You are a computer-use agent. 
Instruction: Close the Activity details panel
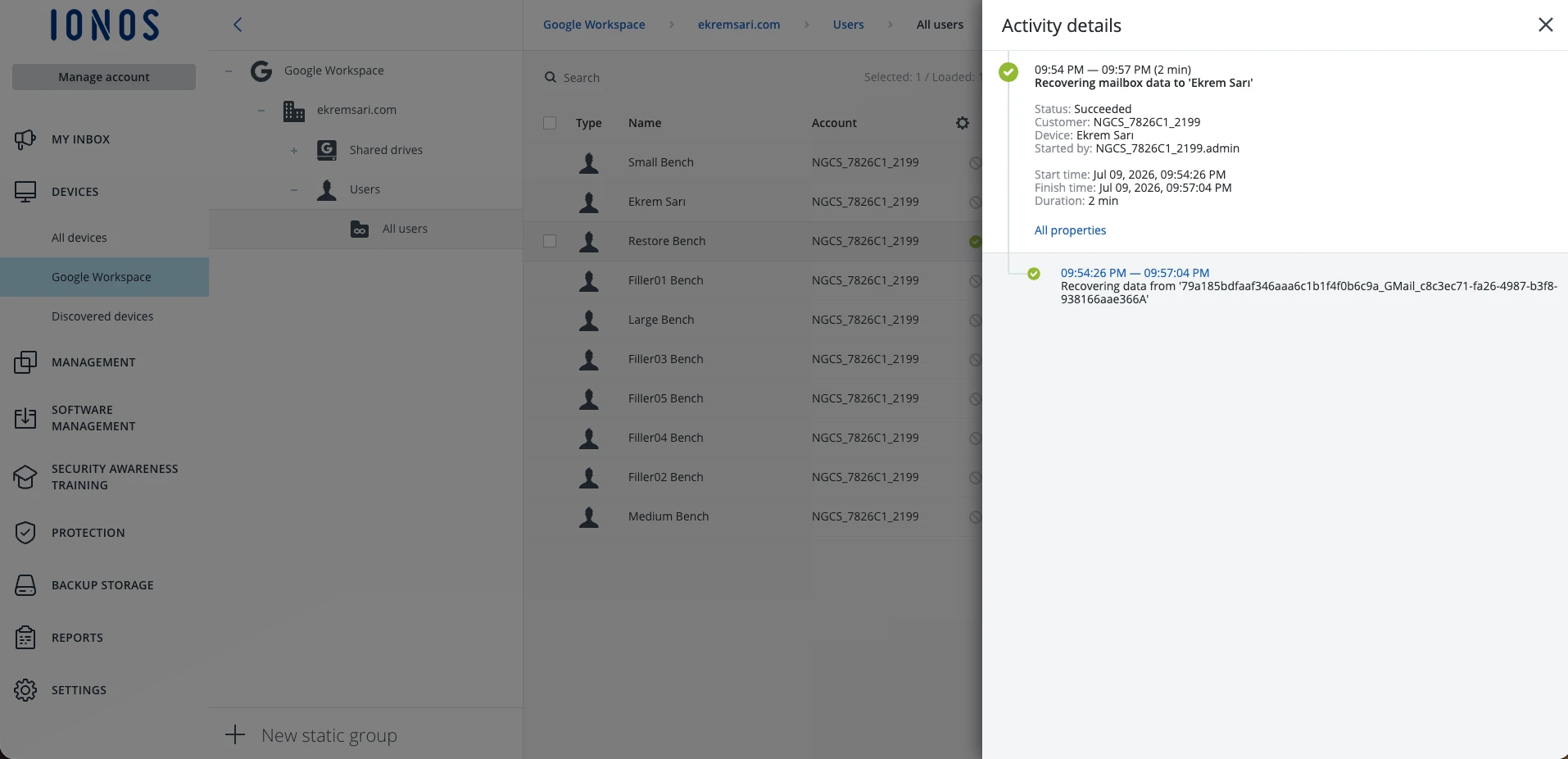1545,25
